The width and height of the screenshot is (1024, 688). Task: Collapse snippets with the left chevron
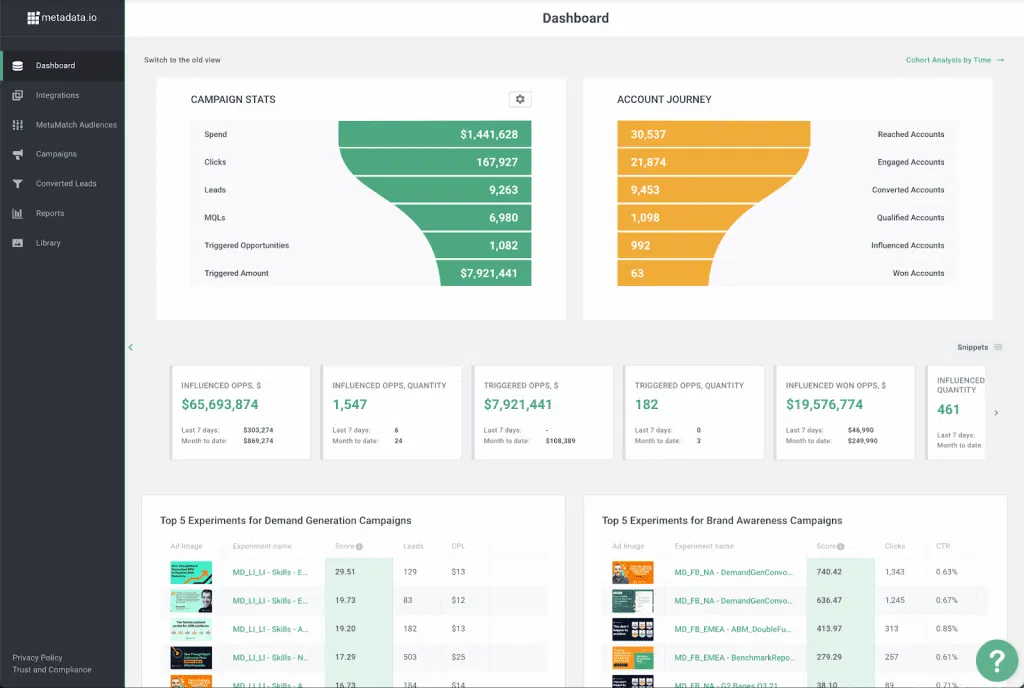coord(130,347)
